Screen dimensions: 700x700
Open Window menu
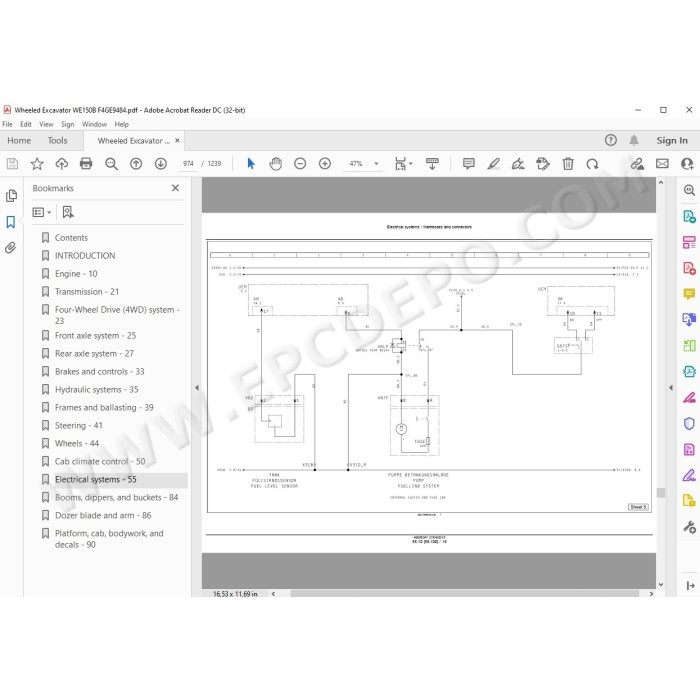coord(94,124)
